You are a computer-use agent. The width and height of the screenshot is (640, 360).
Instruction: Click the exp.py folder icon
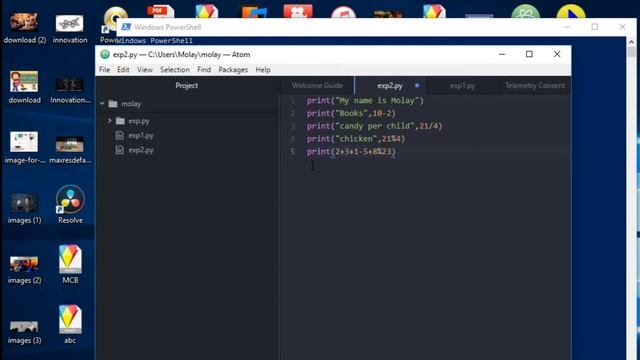click(120, 121)
